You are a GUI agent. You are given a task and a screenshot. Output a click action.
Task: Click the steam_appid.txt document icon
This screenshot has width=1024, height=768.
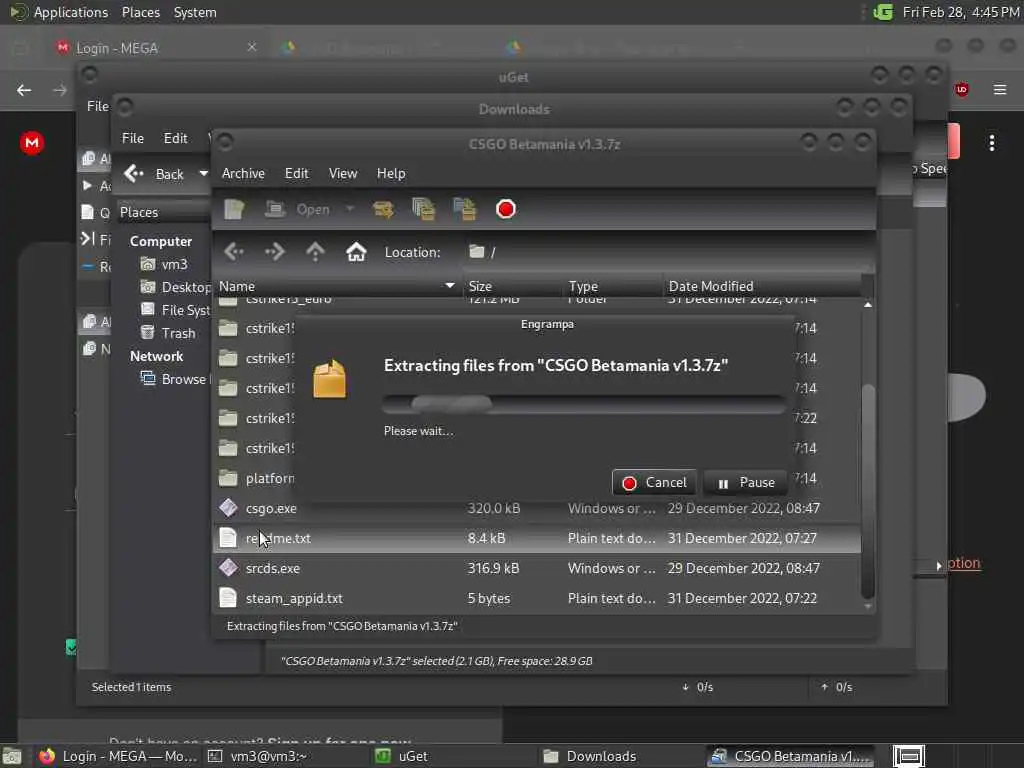pos(228,598)
